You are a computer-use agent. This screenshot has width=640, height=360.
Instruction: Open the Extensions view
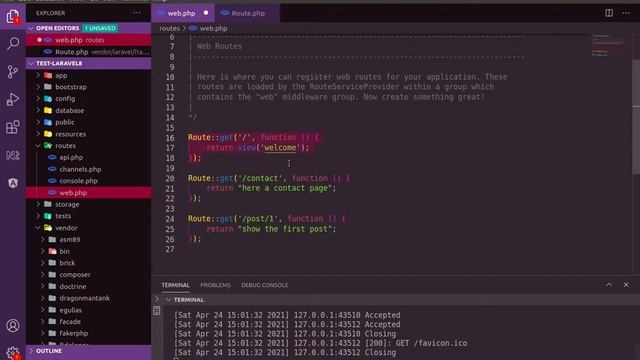click(x=13, y=127)
